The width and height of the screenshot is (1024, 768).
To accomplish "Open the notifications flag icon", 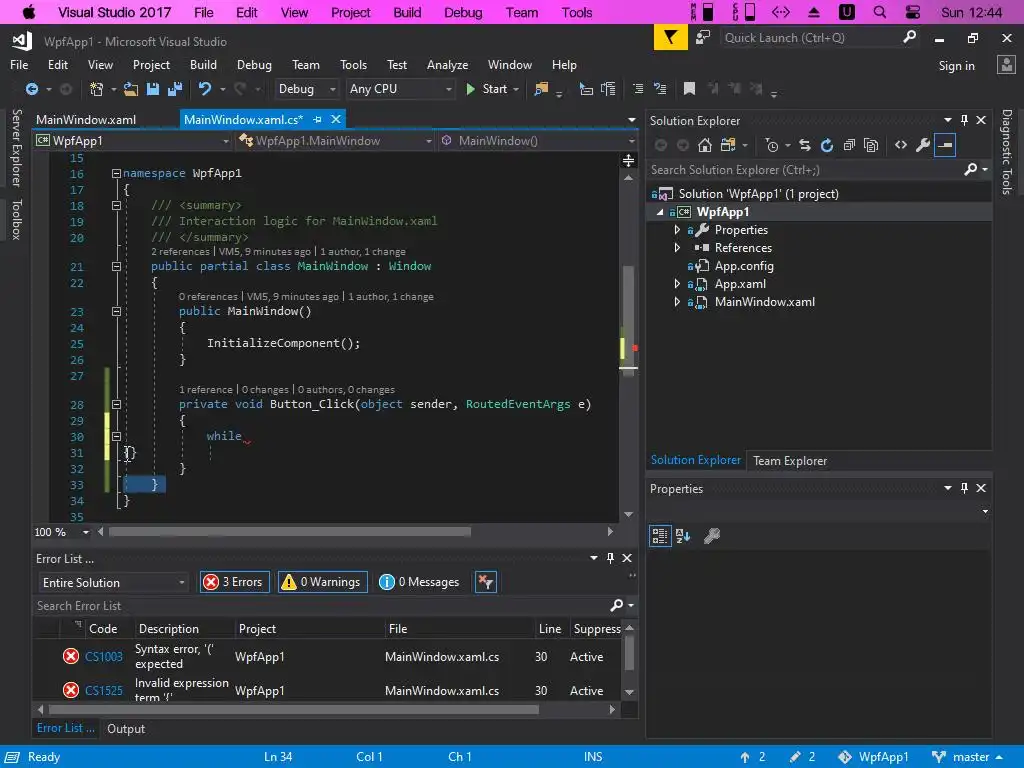I will 671,38.
